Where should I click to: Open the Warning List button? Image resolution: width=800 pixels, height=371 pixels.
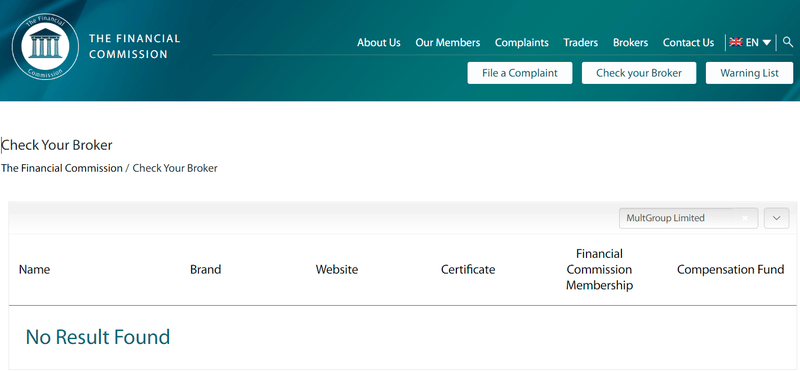749,73
